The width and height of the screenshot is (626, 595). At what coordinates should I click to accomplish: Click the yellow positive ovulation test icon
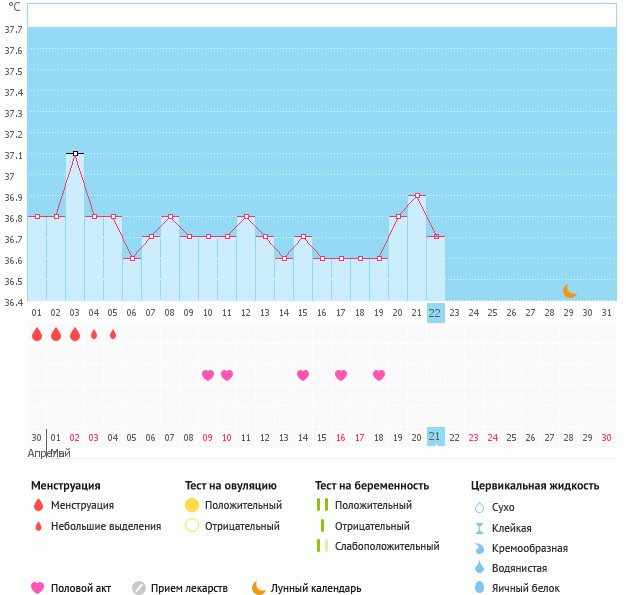click(x=192, y=506)
